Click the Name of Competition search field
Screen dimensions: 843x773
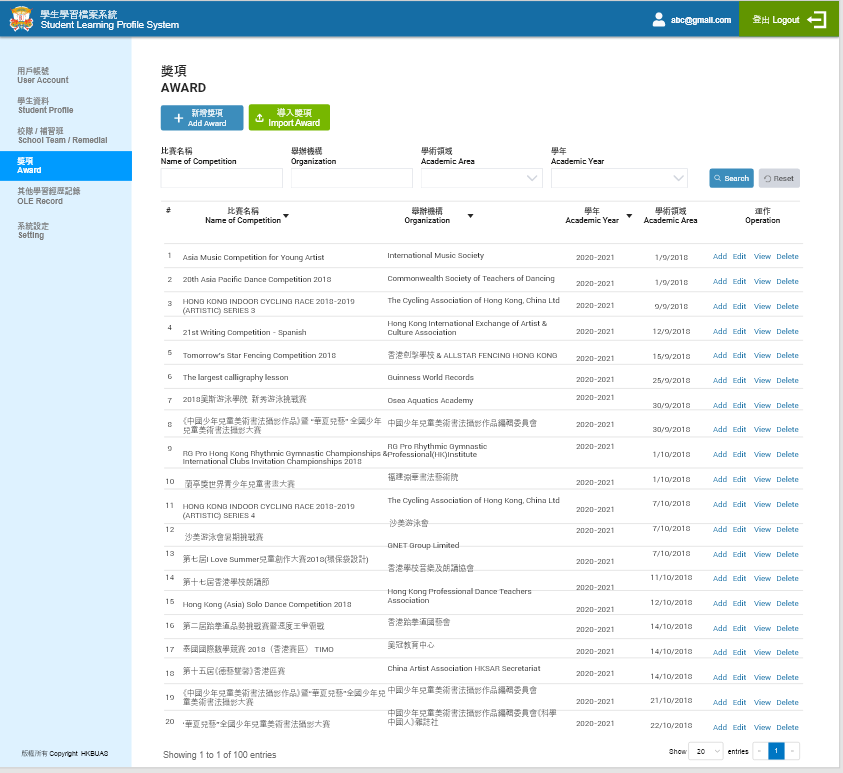[221, 178]
